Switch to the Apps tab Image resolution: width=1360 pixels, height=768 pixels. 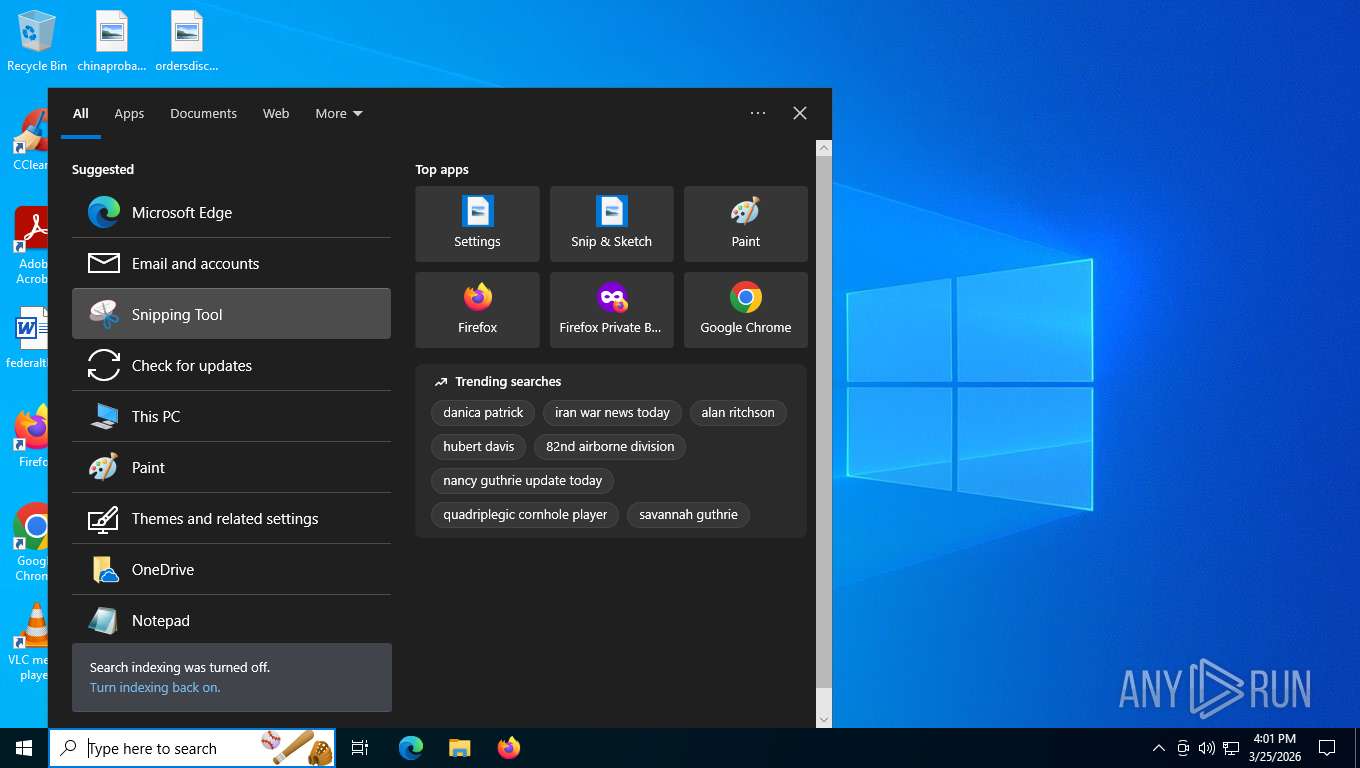(129, 113)
